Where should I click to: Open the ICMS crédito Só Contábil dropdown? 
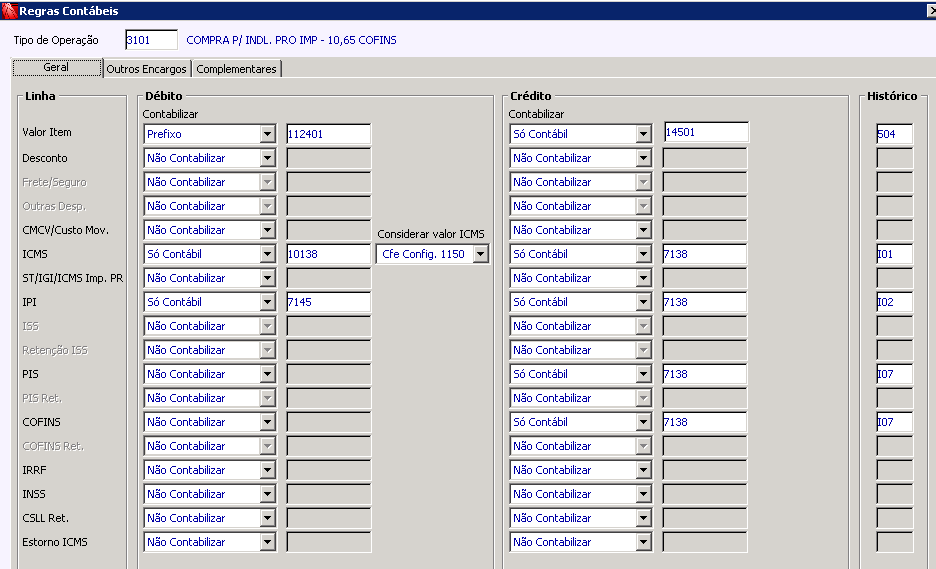[580, 254]
